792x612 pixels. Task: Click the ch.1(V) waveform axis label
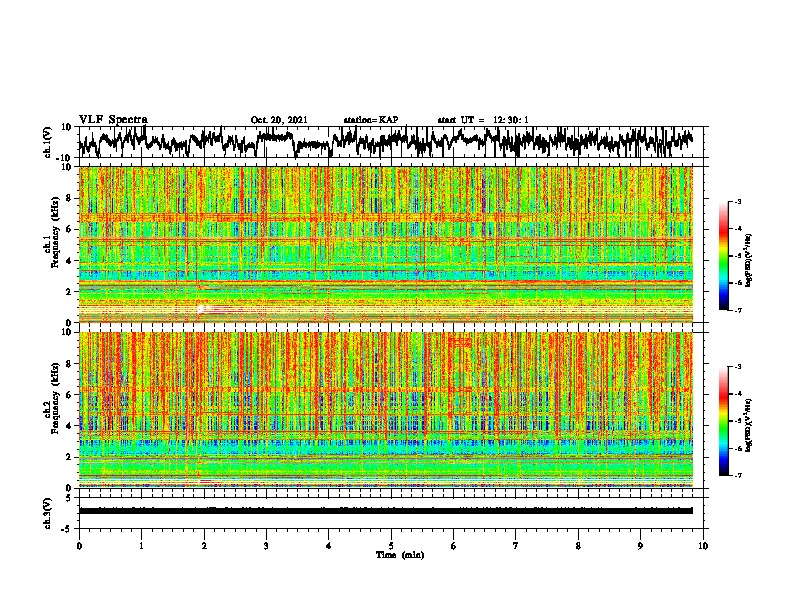click(x=48, y=142)
